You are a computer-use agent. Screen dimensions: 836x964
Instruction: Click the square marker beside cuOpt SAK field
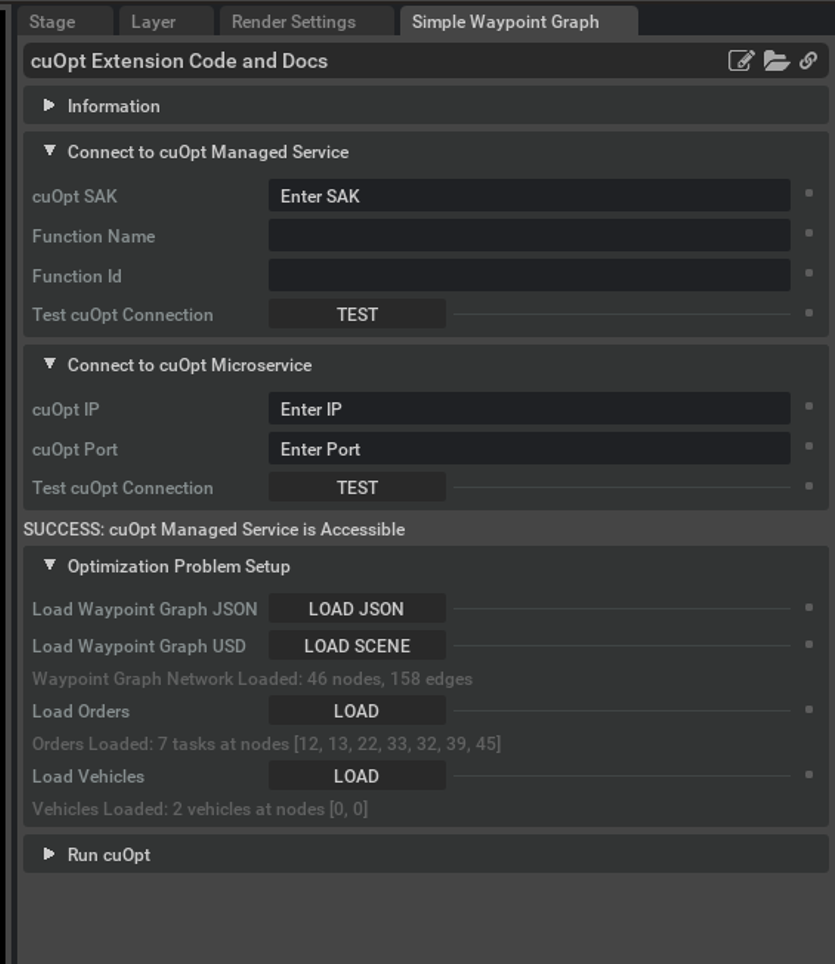click(x=809, y=194)
